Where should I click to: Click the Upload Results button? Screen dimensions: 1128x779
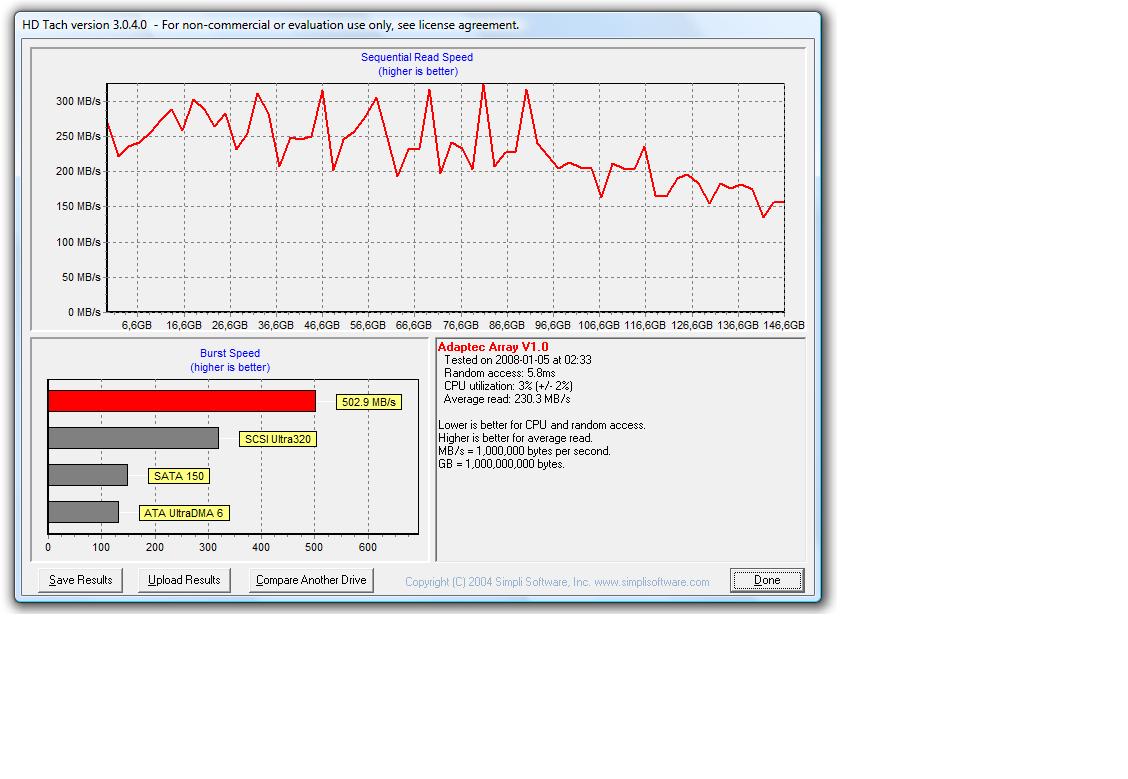[x=184, y=580]
